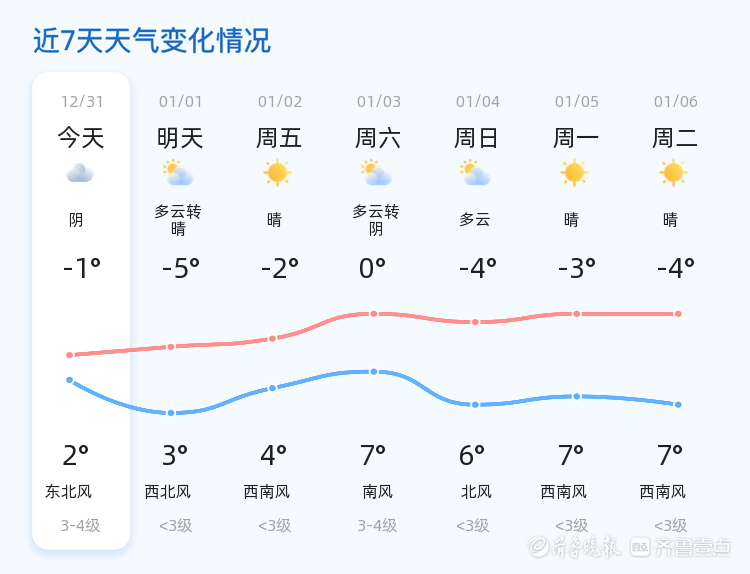The height and width of the screenshot is (574, 750).
Task: Click the blue low-temperature point for 明天
Action: coord(171,413)
